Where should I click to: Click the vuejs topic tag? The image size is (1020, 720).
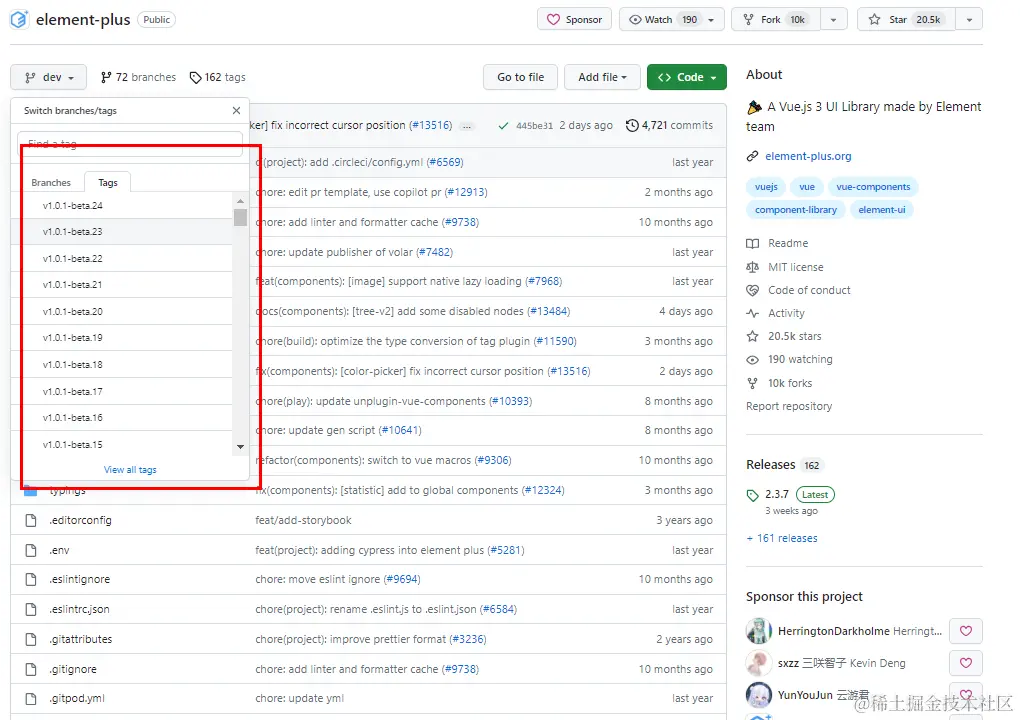pyautogui.click(x=766, y=187)
